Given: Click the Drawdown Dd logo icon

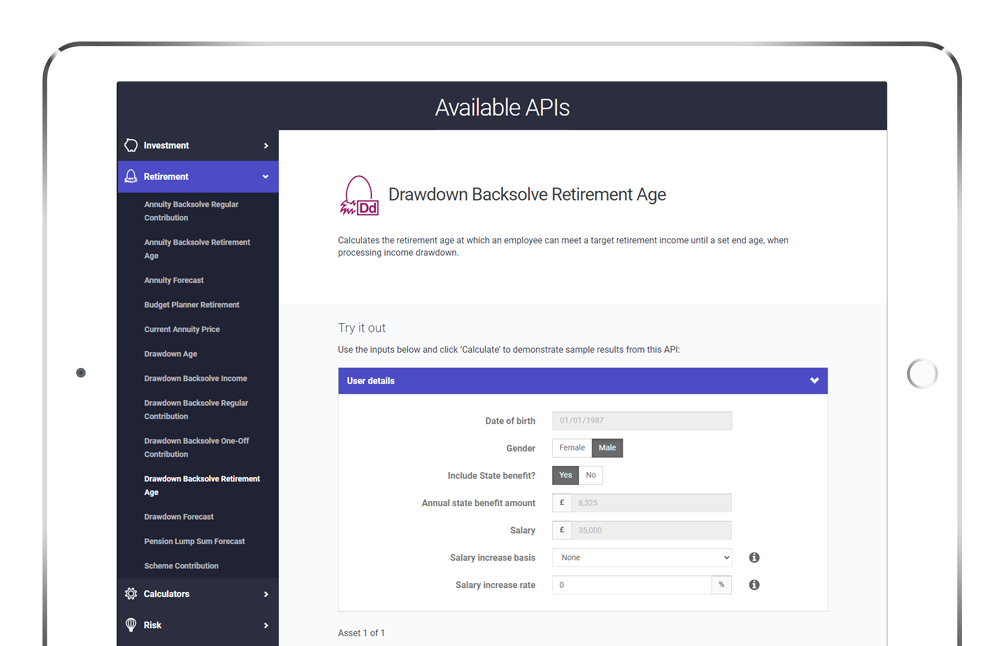Looking at the screenshot, I should pos(359,197).
